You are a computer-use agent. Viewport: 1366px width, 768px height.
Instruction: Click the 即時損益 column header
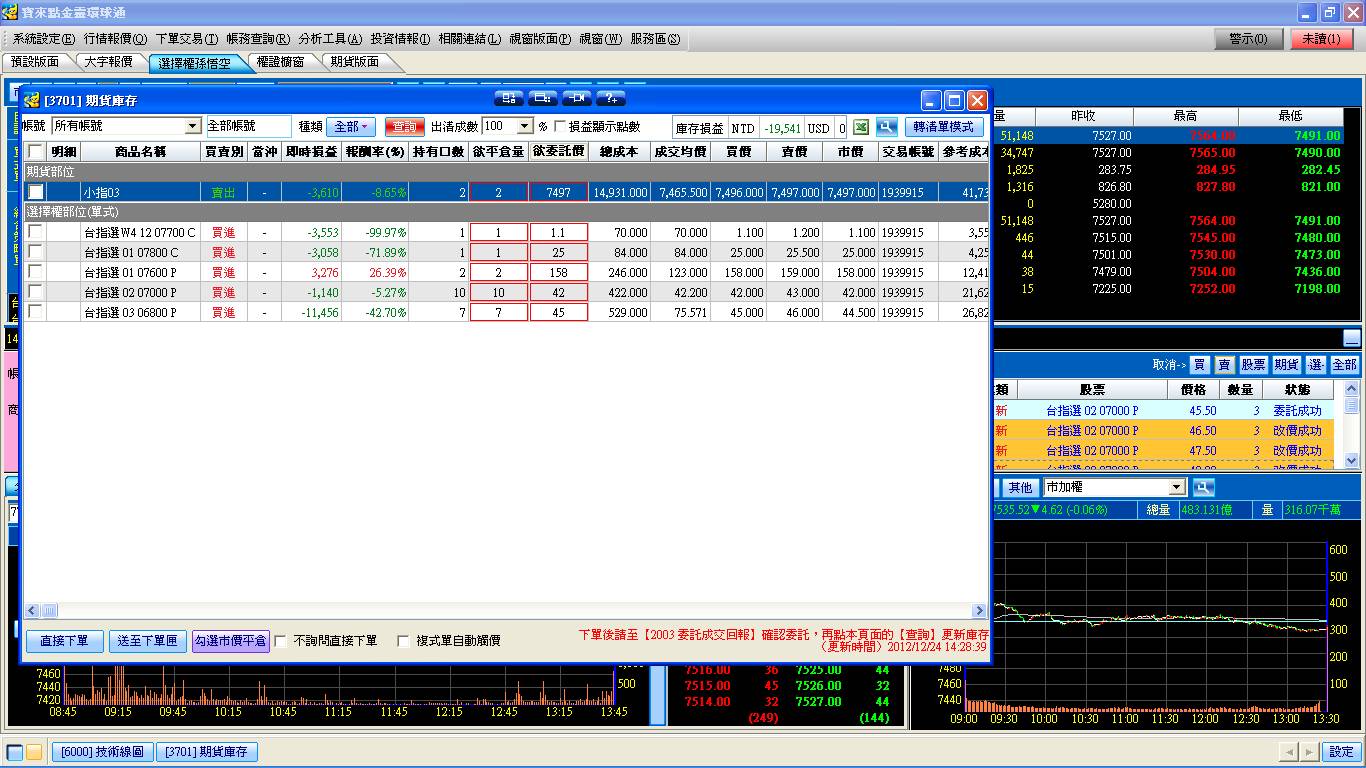(311, 152)
